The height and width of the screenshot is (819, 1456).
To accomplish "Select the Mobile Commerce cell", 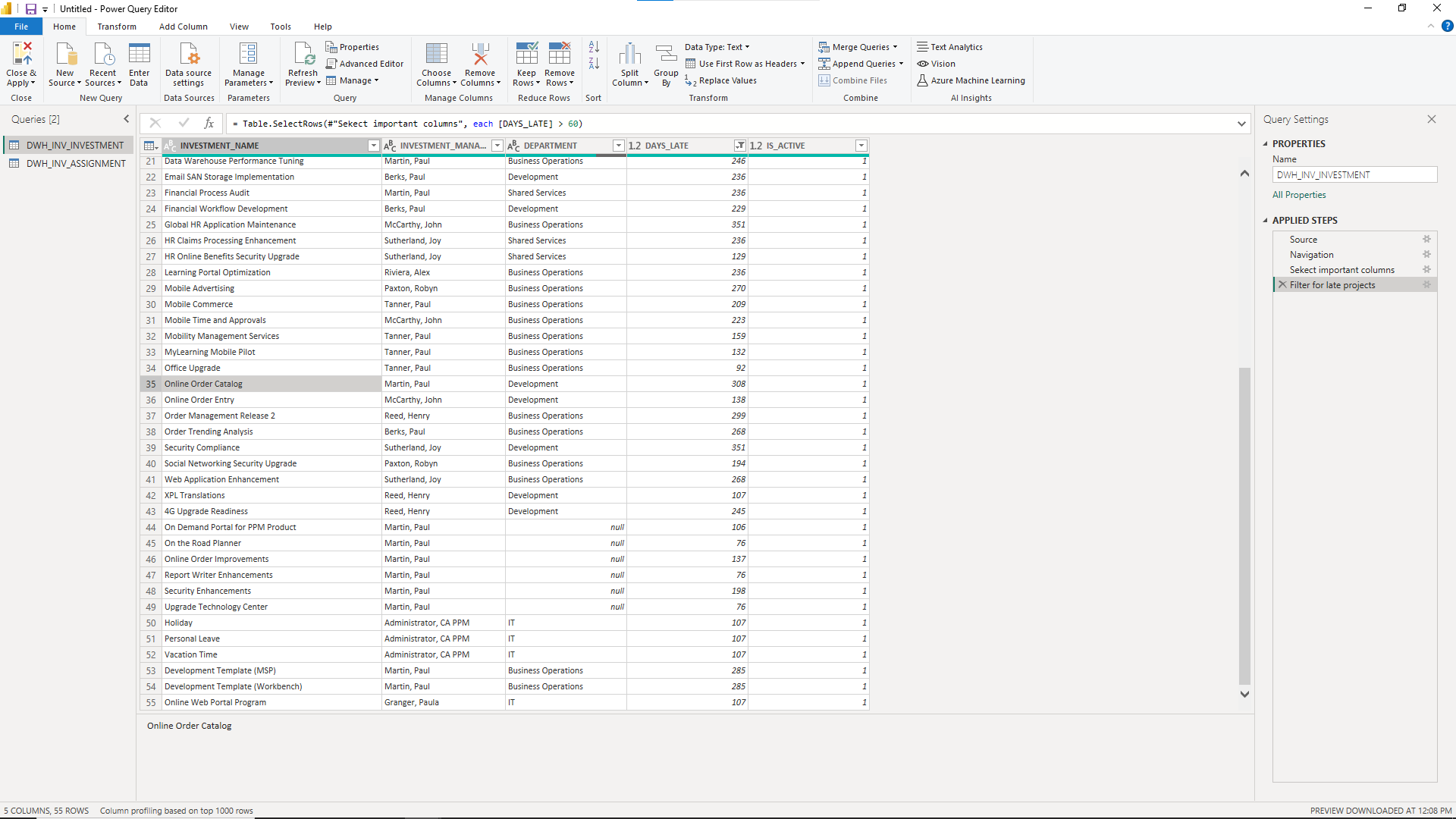I will (x=271, y=304).
